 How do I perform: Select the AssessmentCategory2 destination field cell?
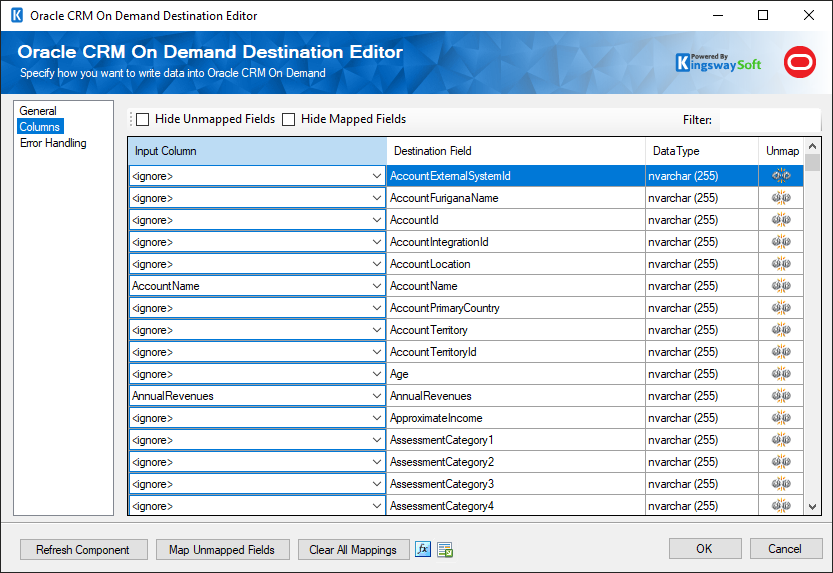click(516, 463)
